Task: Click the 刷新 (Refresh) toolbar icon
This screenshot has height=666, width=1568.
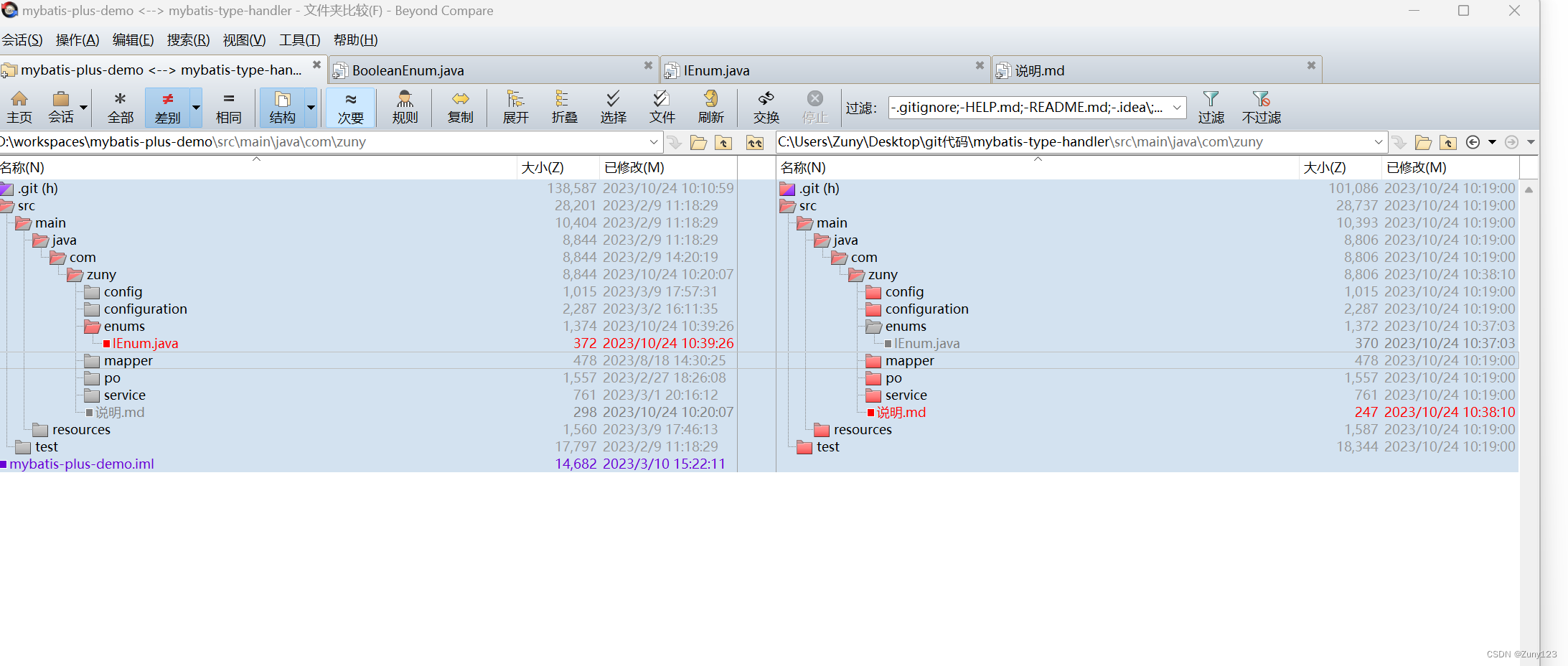Action: (x=710, y=108)
